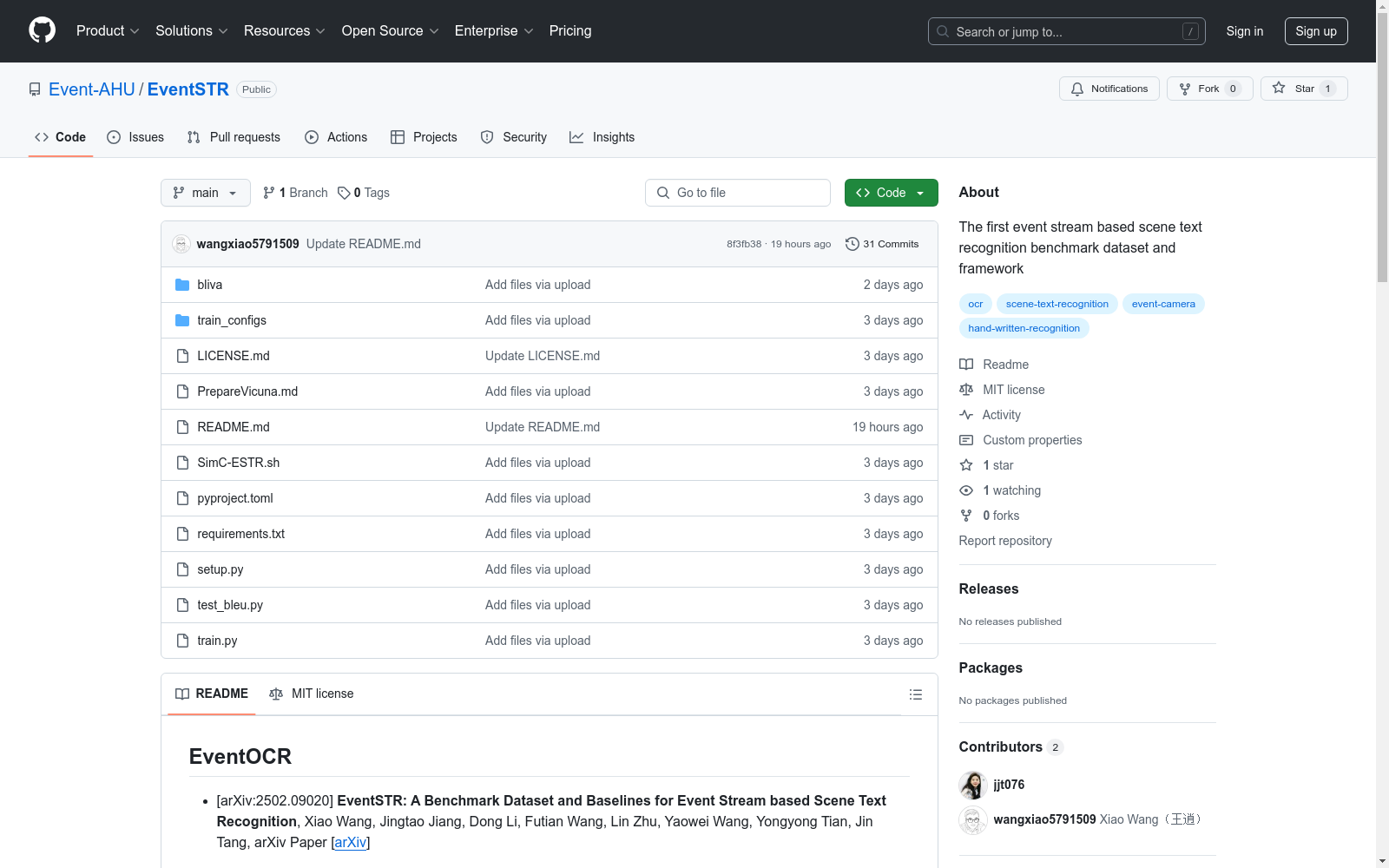Expand the Open Source menu
Viewport: 1389px width, 868px height.
(390, 31)
